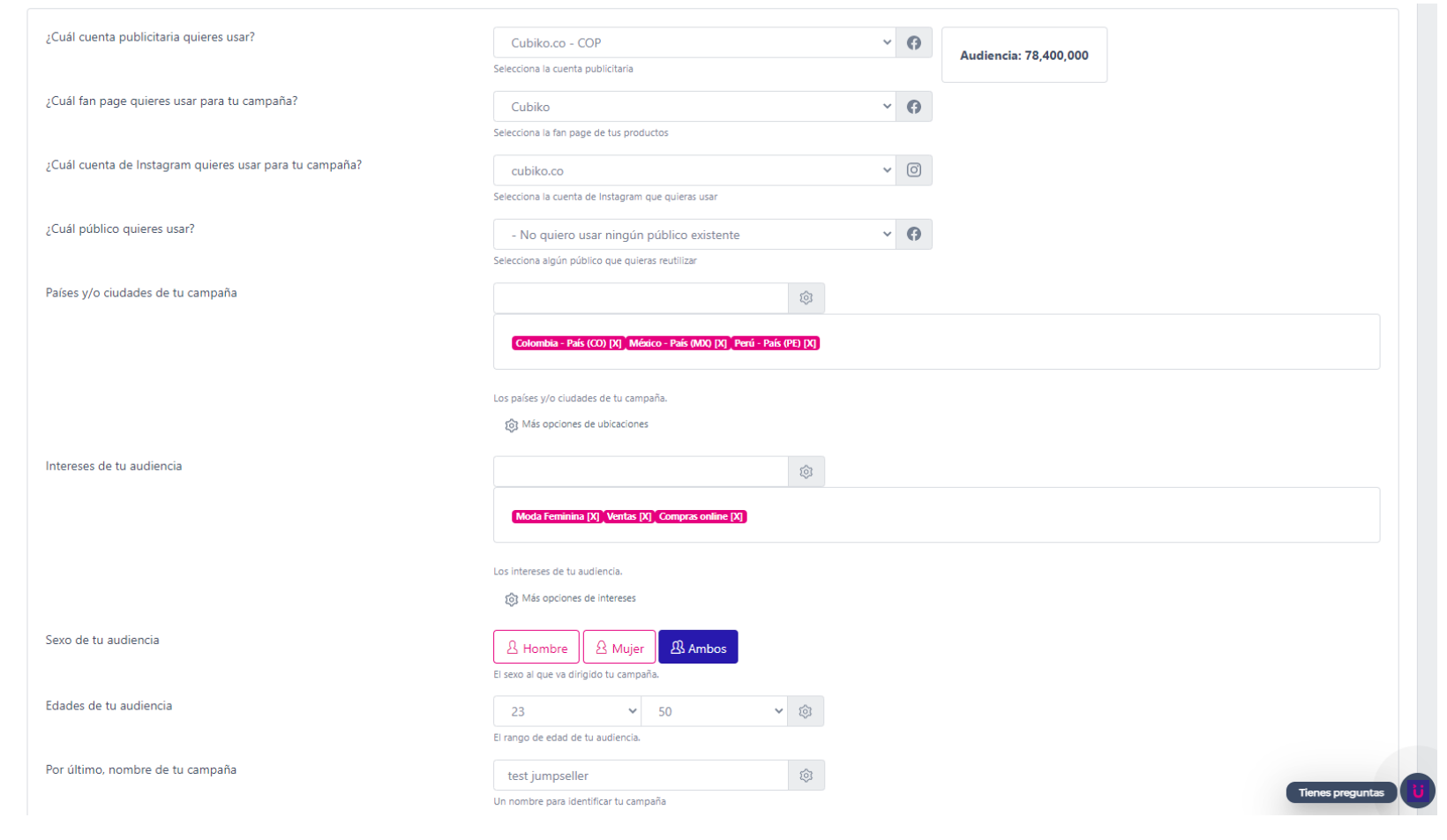Click the Tienes preguntas help chat button
The image size is (1447, 840).
(1341, 792)
